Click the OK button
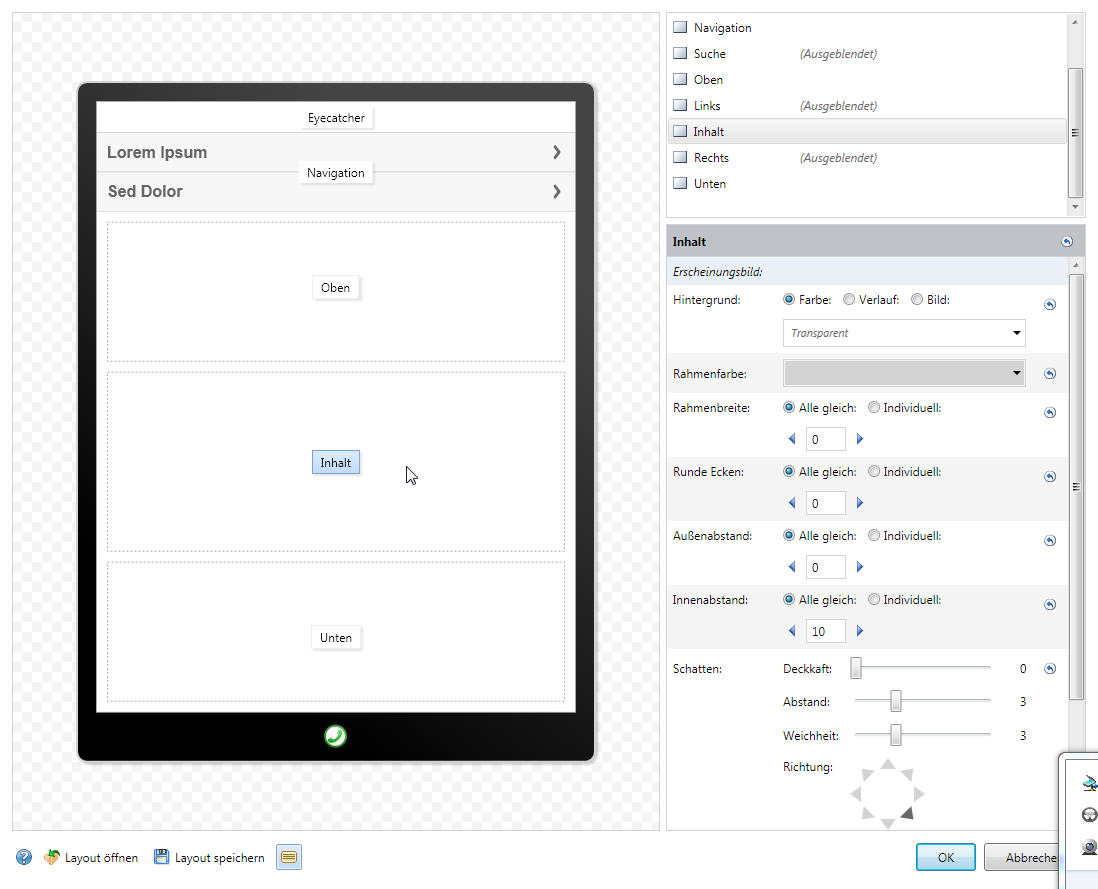This screenshot has width=1098, height=889. click(x=945, y=857)
